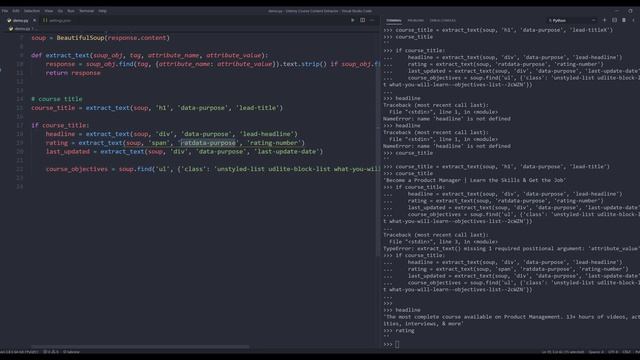Click the 'return response' line
This screenshot has width=640, height=360.
(x=73, y=73)
